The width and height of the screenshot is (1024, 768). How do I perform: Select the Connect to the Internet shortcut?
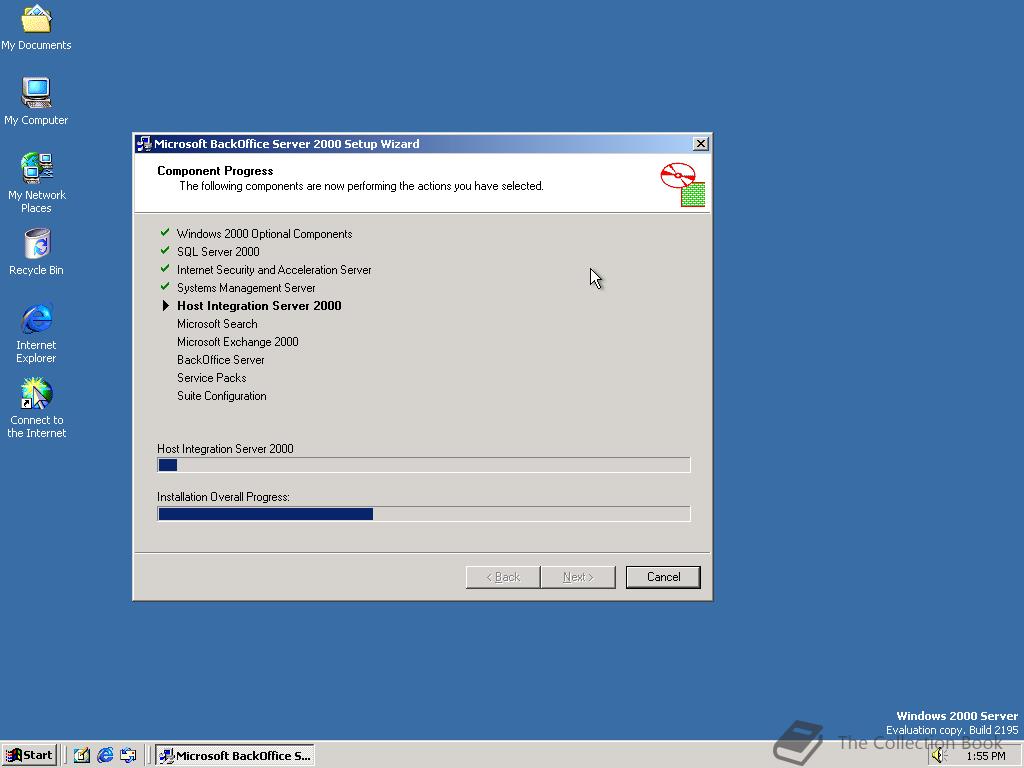[x=36, y=408]
